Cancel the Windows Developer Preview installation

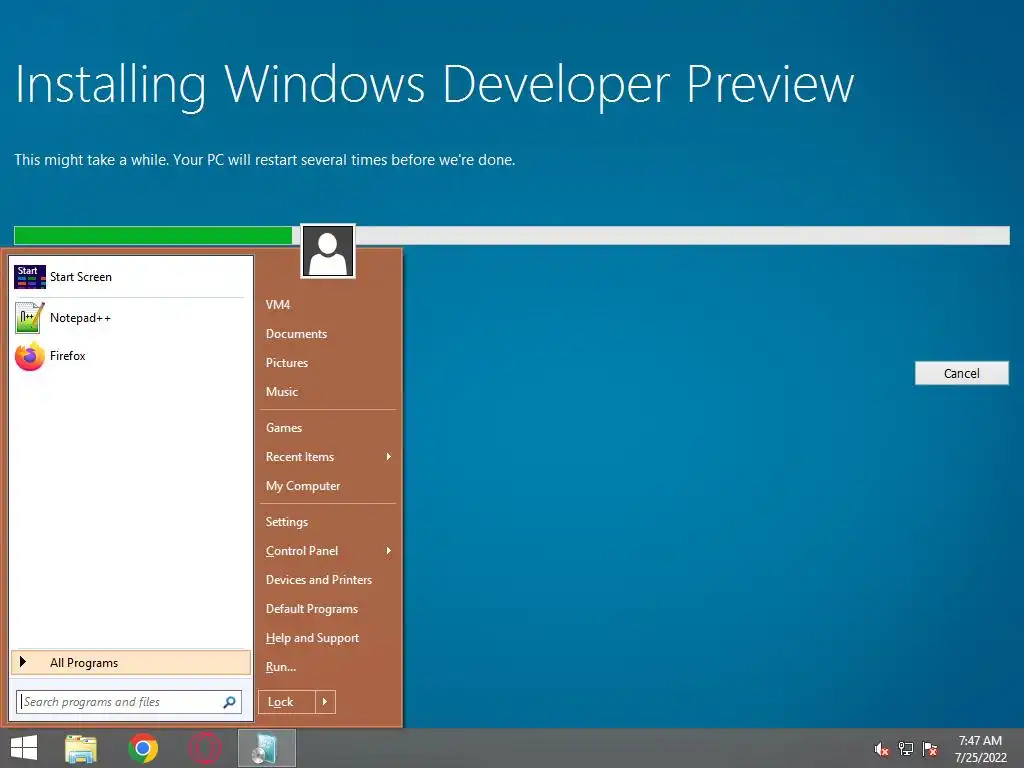pyautogui.click(x=961, y=373)
